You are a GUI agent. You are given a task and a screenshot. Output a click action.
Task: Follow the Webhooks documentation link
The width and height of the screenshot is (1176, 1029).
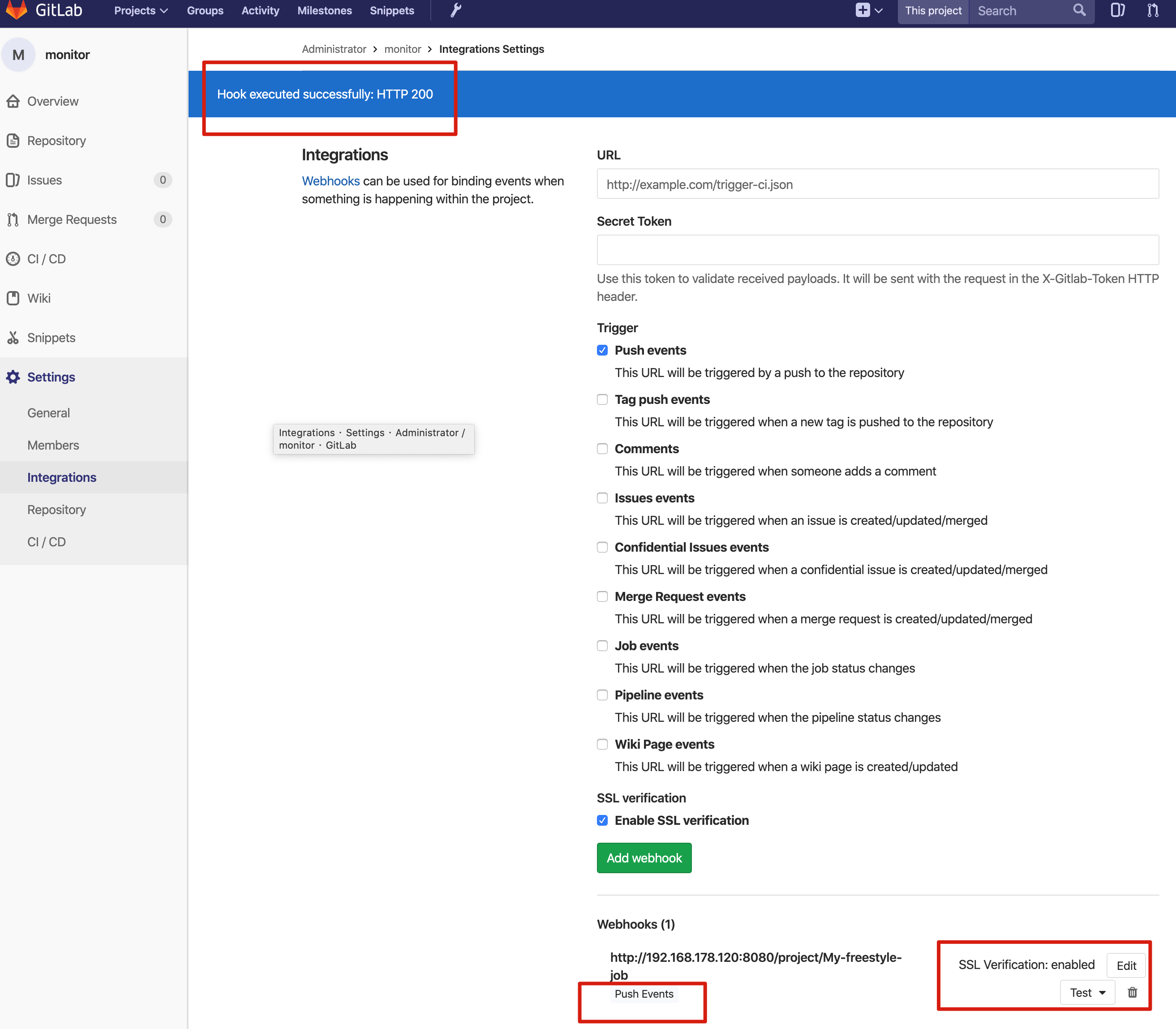[331, 181]
